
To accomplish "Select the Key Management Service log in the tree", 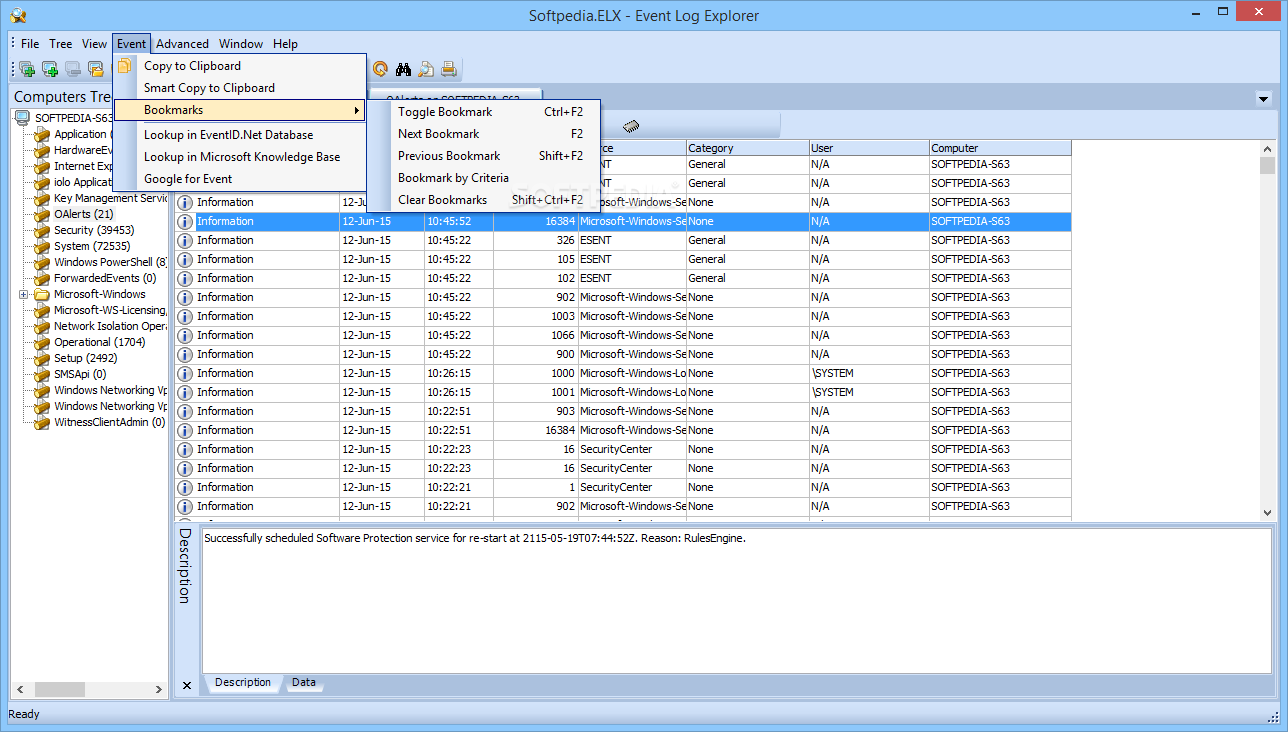I will tap(110, 198).
